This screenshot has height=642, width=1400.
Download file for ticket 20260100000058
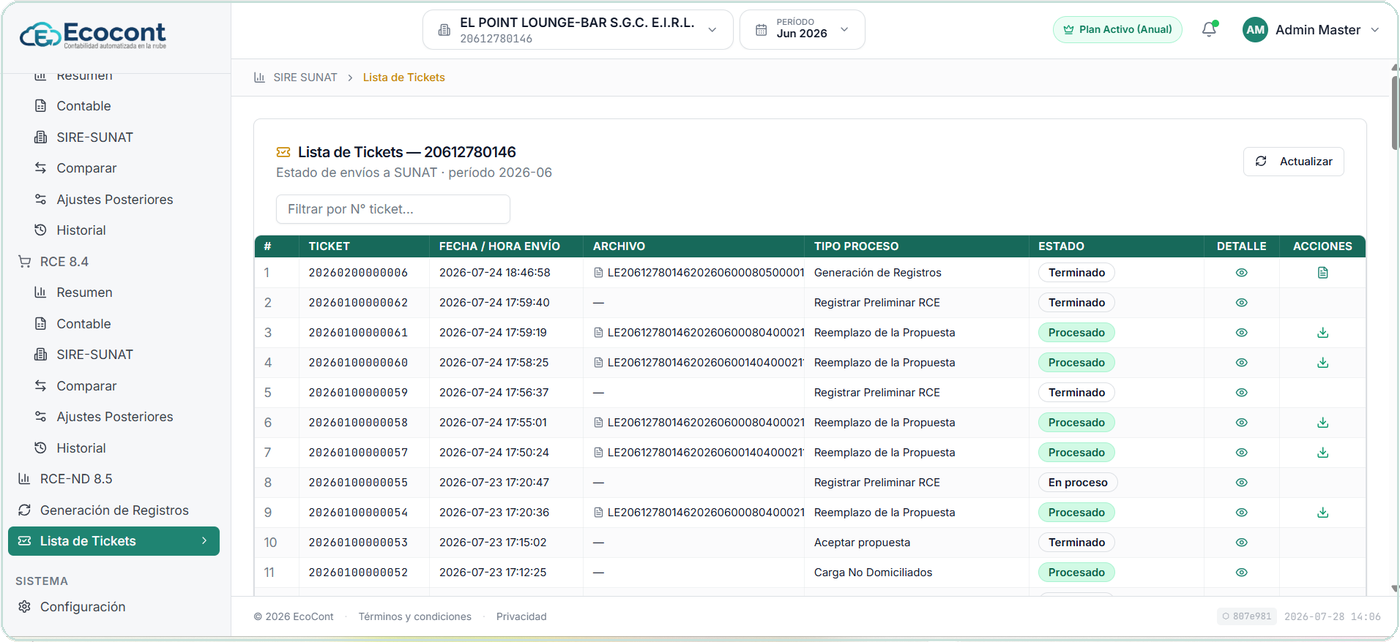[1323, 422]
